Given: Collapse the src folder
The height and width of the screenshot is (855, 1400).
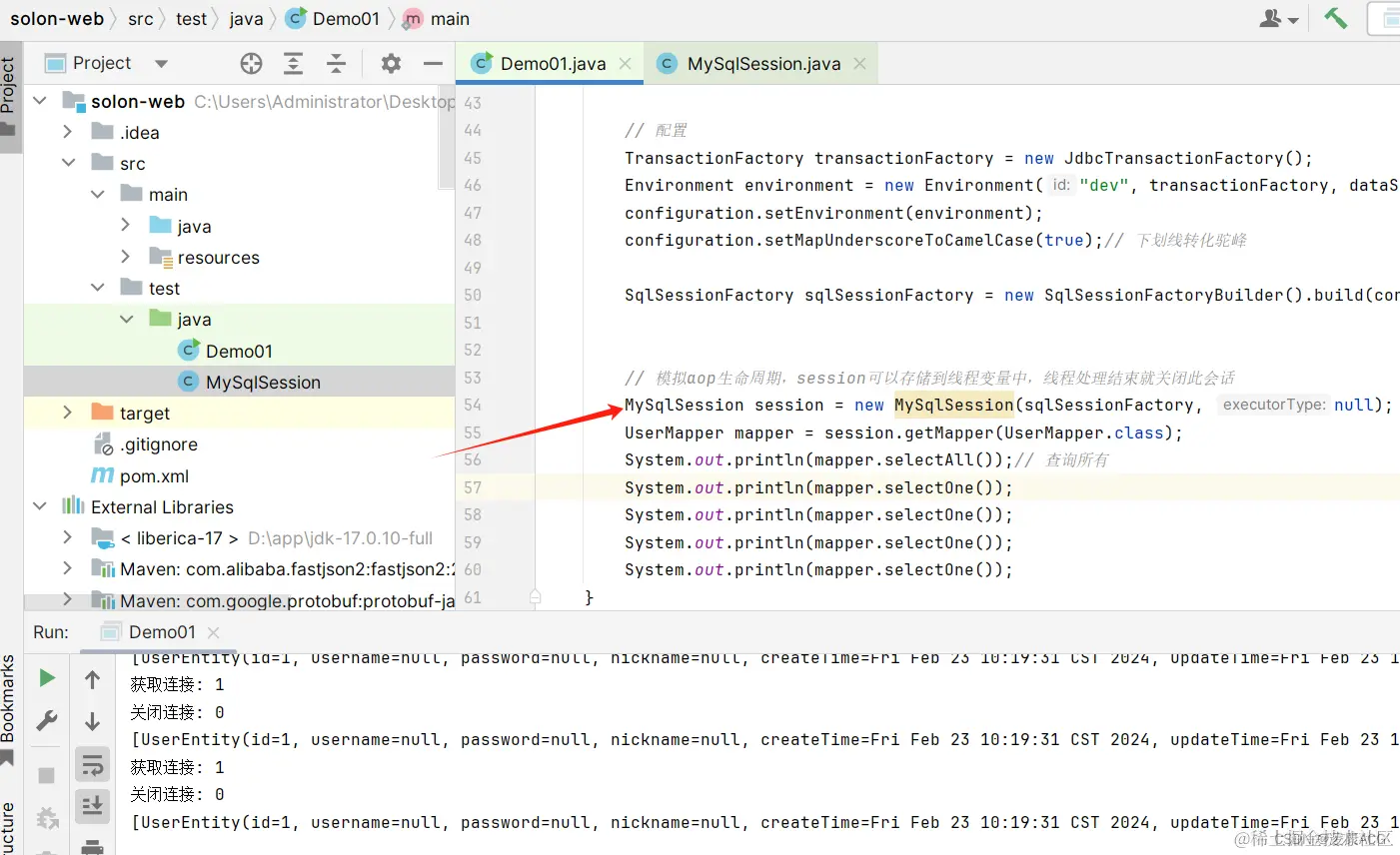Looking at the screenshot, I should 68,163.
